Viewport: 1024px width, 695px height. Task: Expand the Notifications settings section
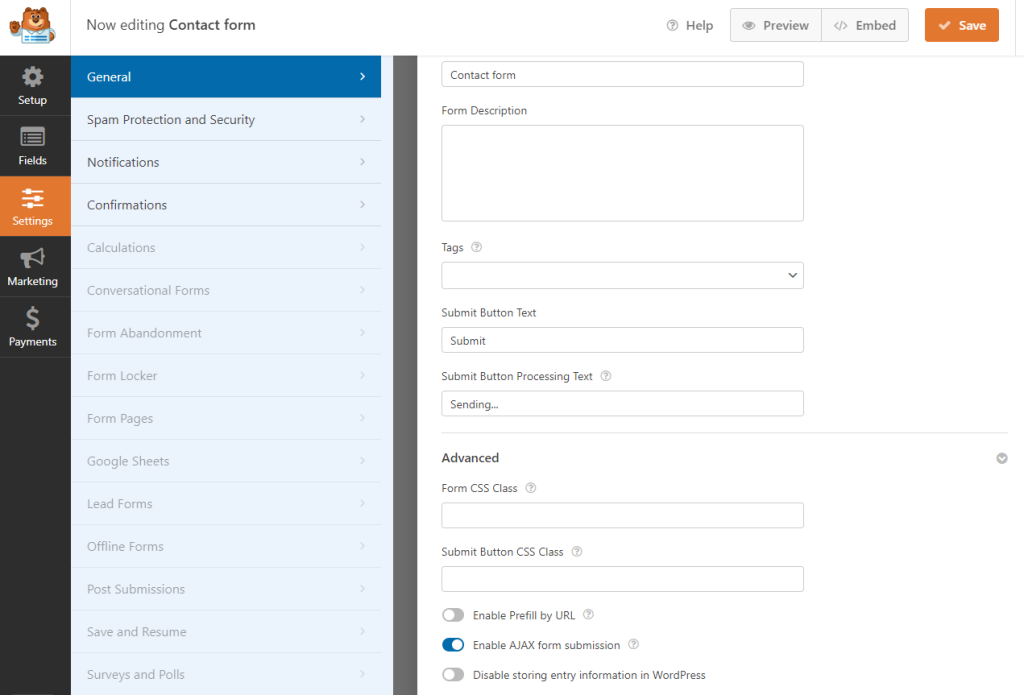point(226,162)
